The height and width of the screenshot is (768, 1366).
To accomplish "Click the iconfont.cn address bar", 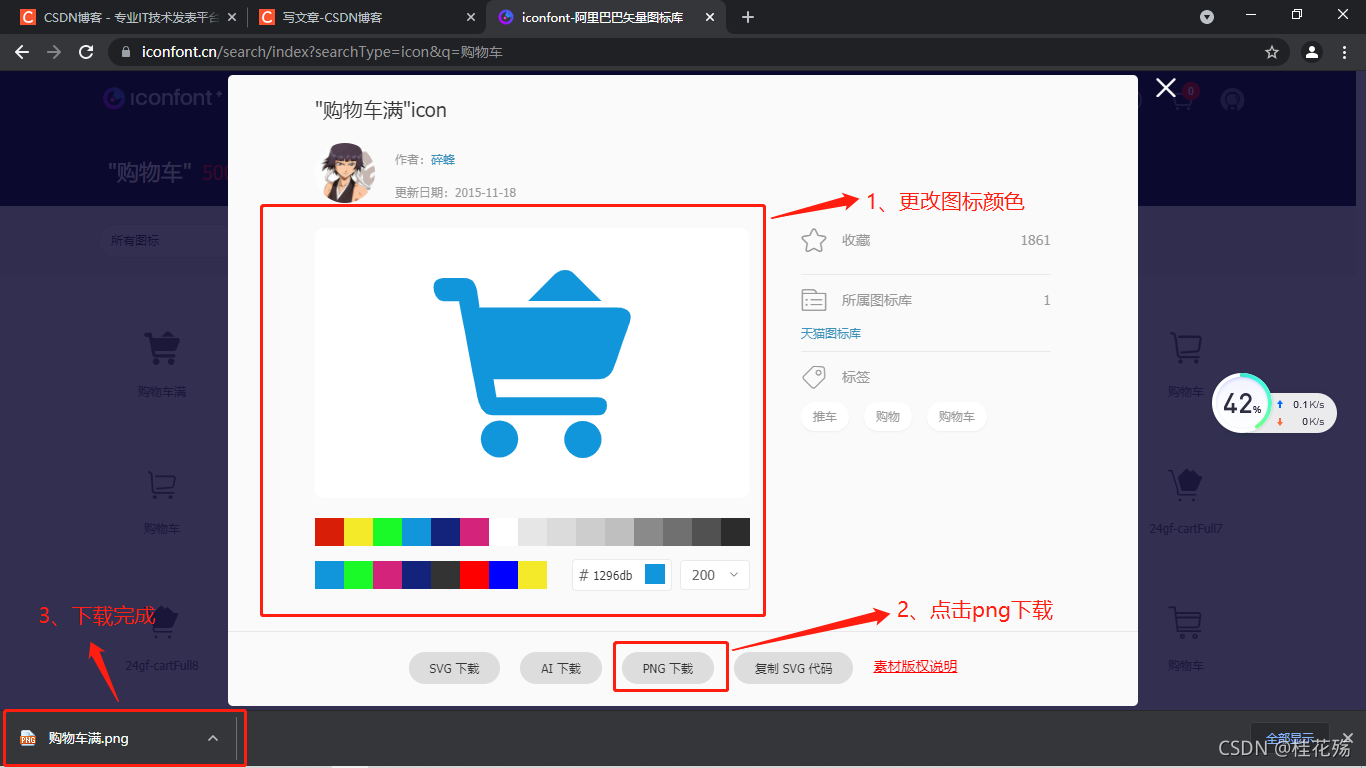I will 698,52.
